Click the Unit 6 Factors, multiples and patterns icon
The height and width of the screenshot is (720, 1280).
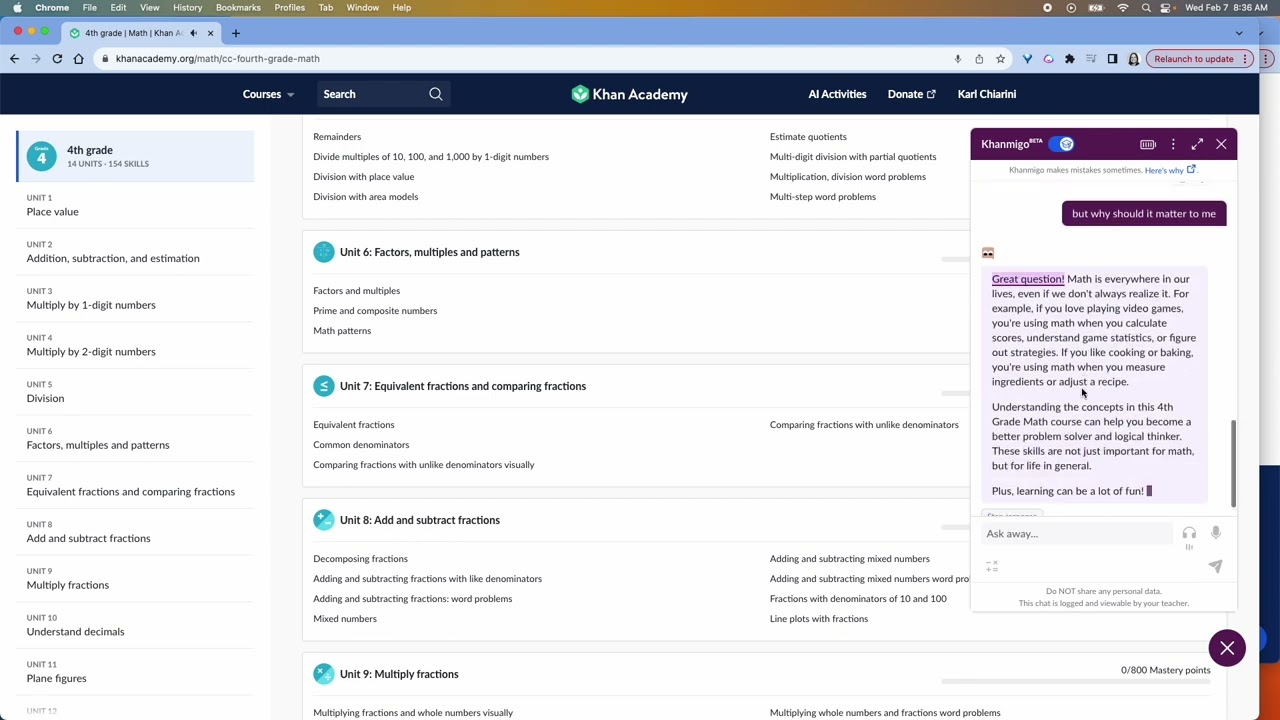click(x=323, y=252)
